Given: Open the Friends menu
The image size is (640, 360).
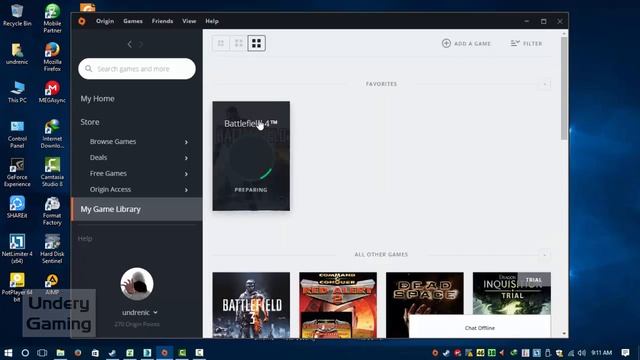Looking at the screenshot, I should pyautogui.click(x=162, y=21).
